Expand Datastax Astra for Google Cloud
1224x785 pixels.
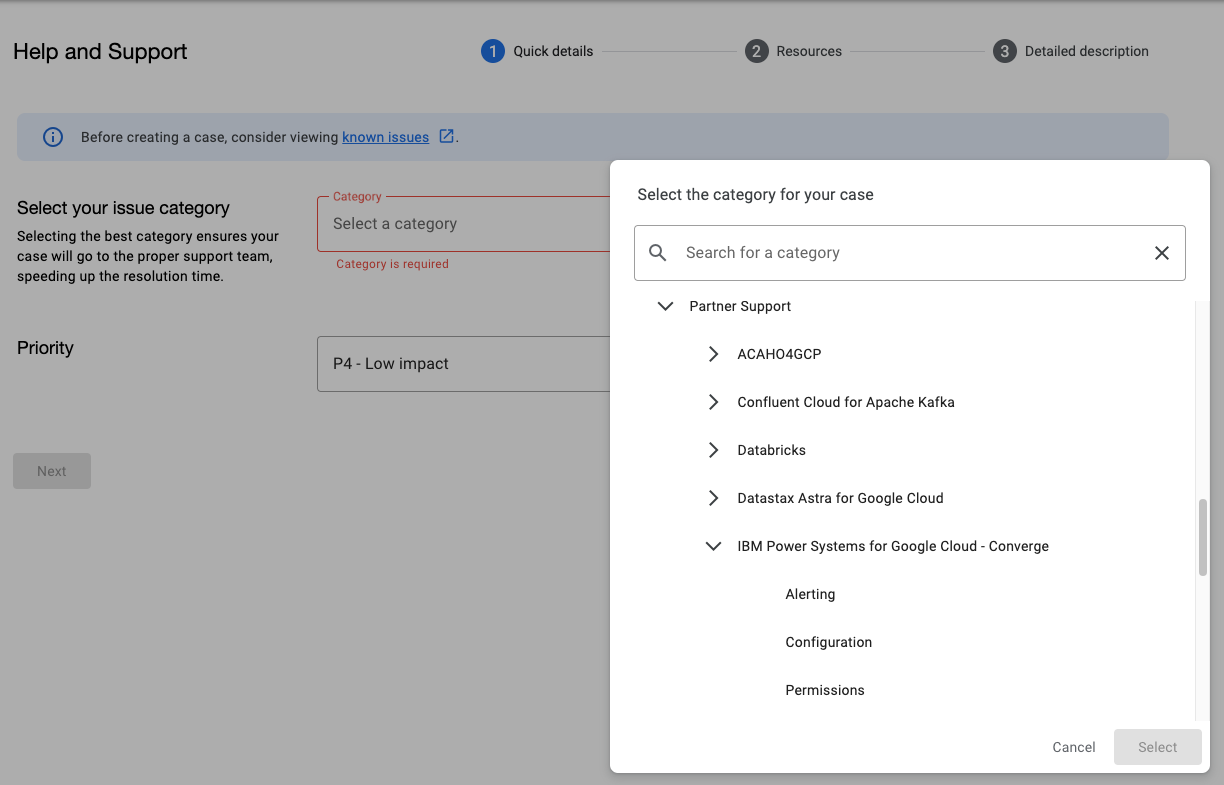click(713, 498)
